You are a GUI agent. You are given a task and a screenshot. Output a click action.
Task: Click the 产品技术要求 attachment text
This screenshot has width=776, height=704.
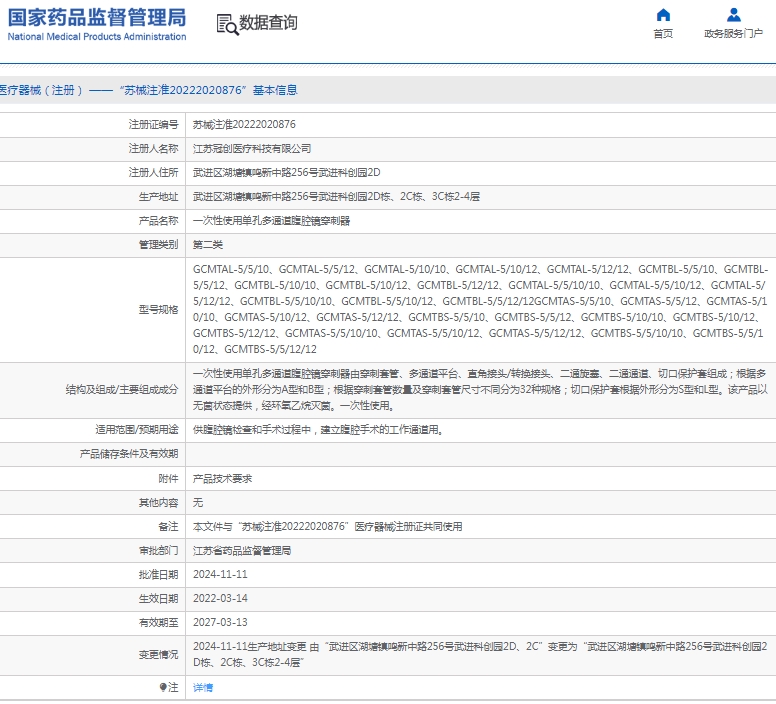[222, 479]
